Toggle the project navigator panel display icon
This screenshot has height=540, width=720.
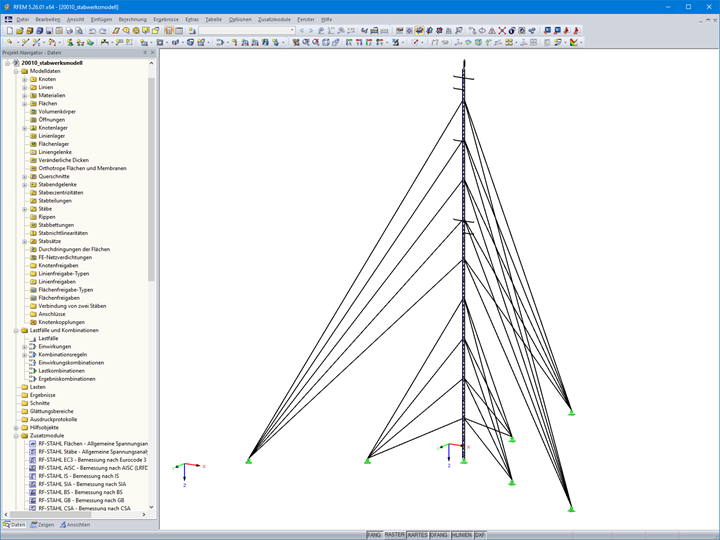click(x=169, y=31)
